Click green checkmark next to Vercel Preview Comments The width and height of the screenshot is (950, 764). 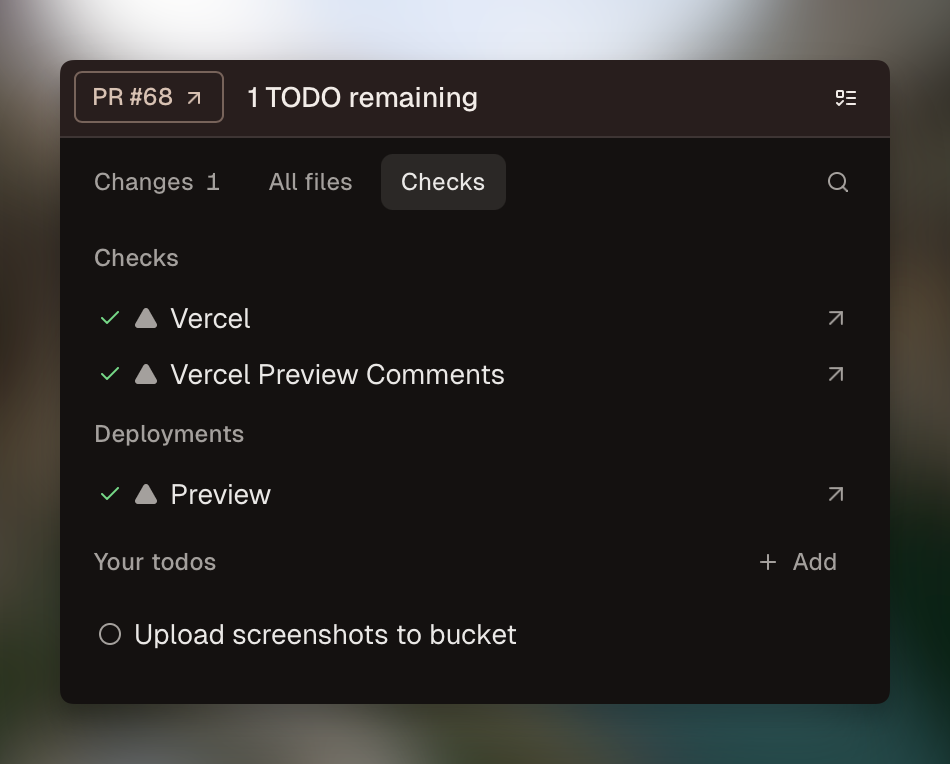click(110, 374)
